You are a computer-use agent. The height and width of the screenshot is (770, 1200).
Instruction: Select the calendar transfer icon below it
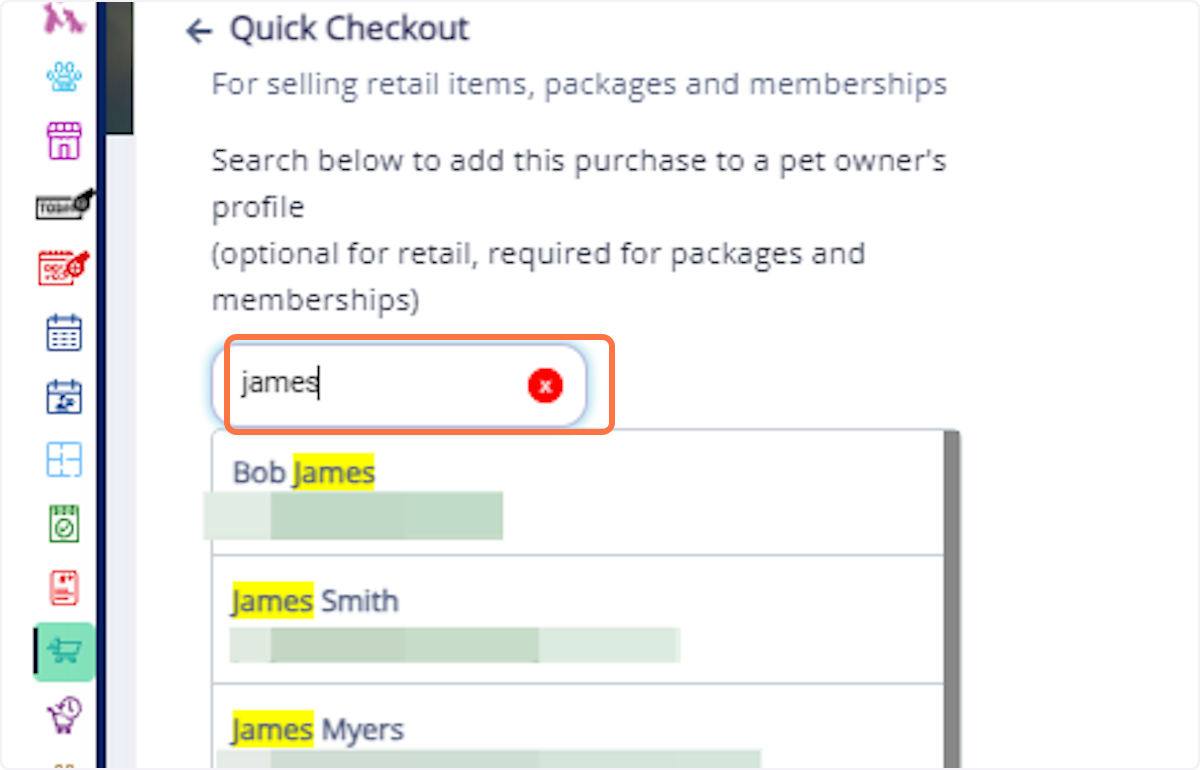63,396
